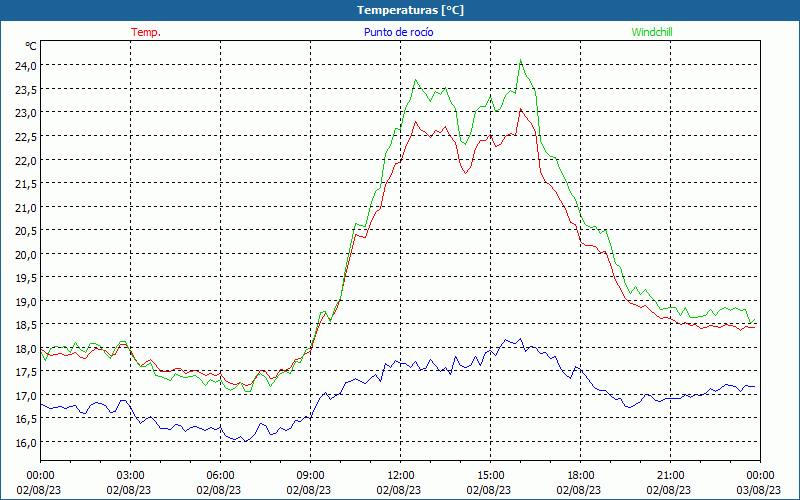Click the "02/08/23" date under 12:00
800x500 pixels.
pyautogui.click(x=399, y=490)
